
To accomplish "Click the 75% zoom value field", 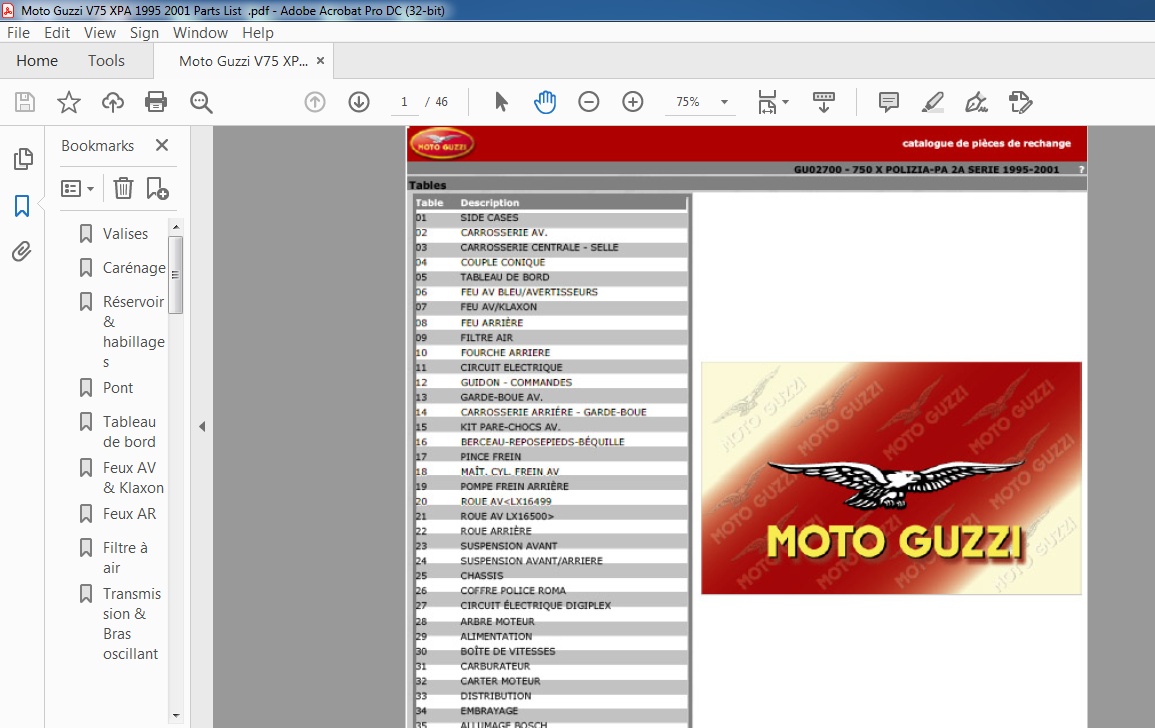I will click(x=688, y=102).
